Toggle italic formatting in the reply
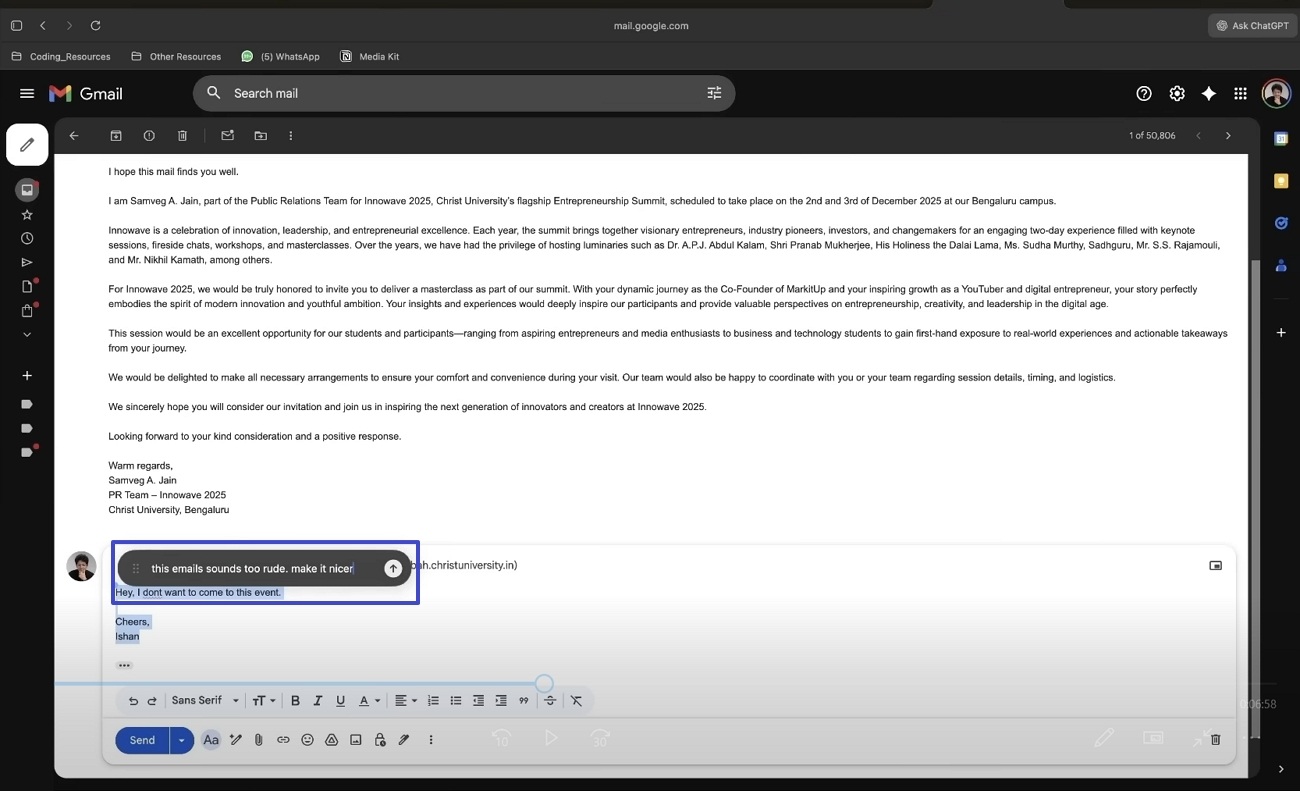 [x=317, y=700]
